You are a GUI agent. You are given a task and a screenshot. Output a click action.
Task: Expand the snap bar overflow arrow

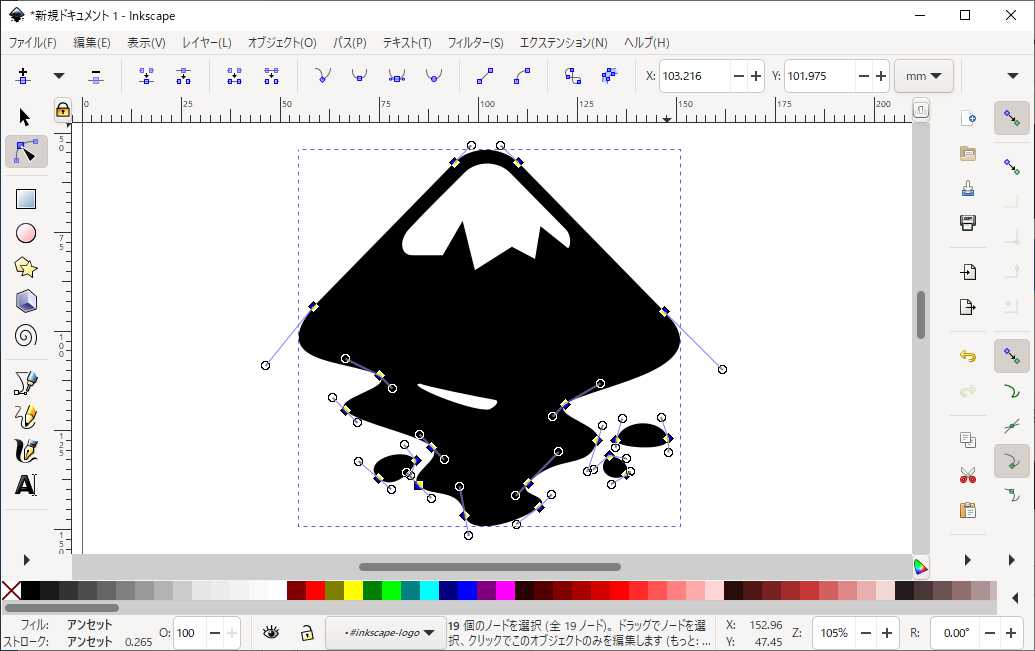[x=1012, y=560]
